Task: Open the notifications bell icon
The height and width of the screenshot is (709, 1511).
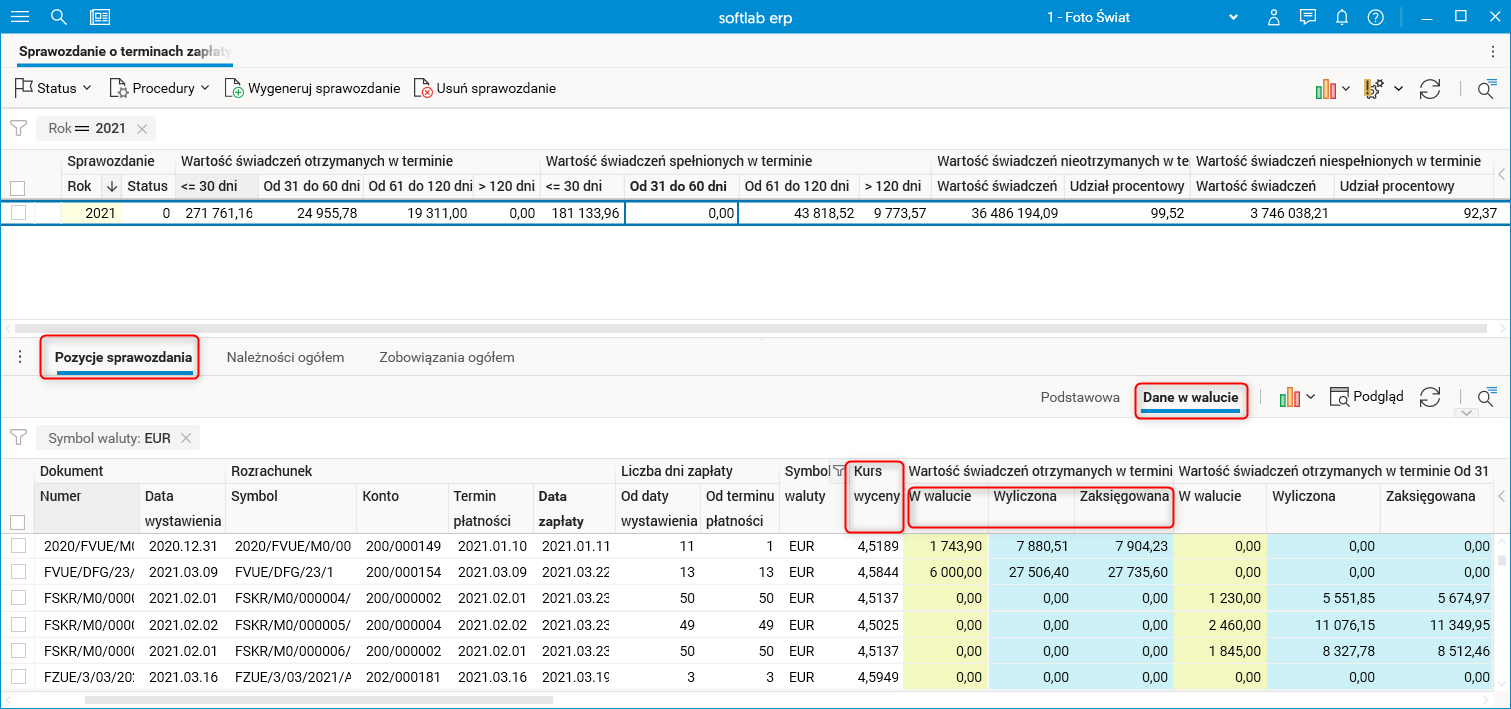Action: (1342, 17)
